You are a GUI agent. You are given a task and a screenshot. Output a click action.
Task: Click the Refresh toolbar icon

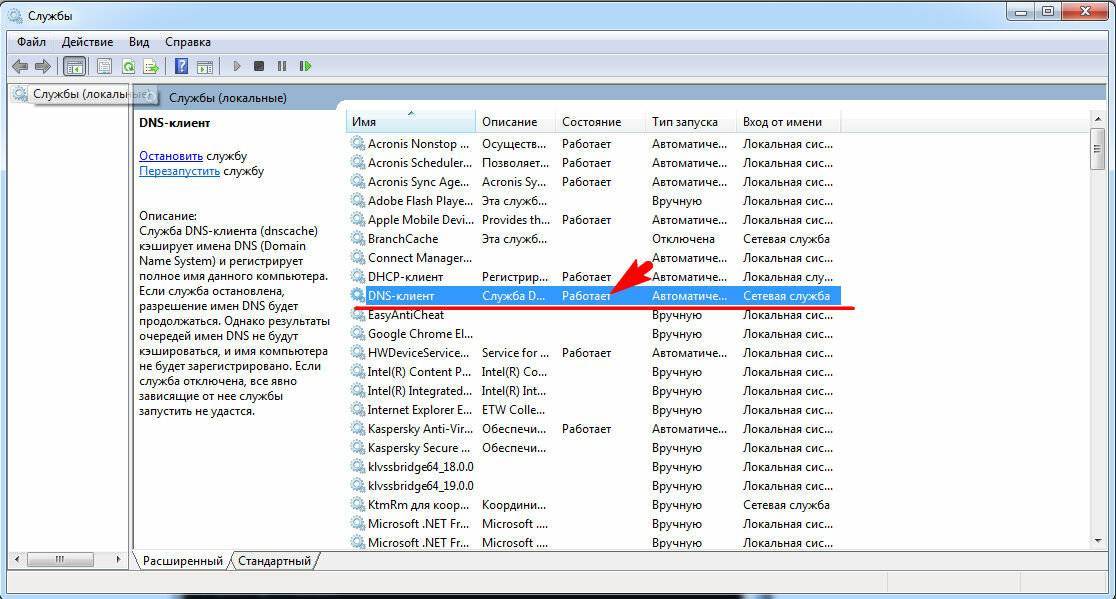128,66
